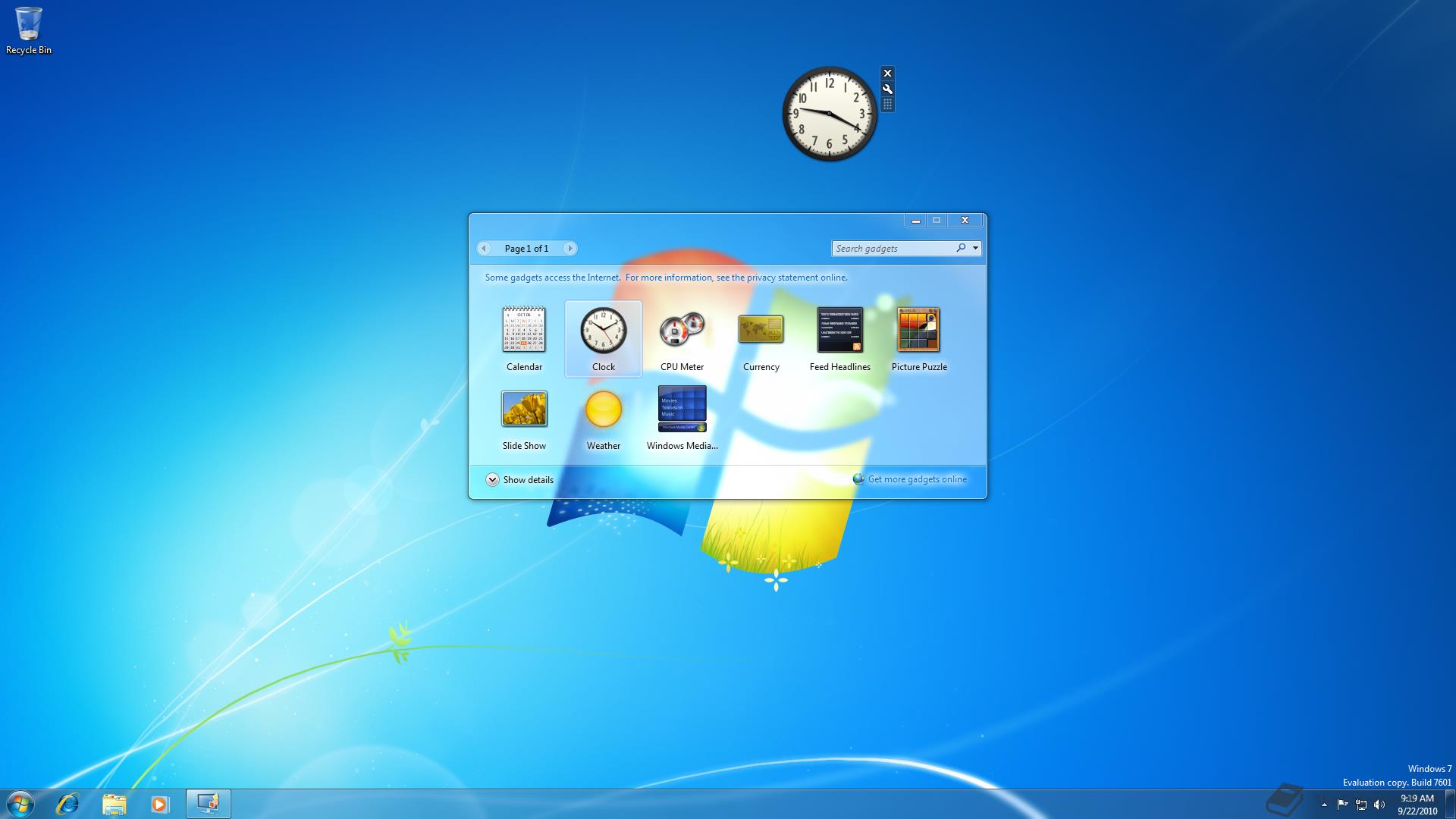Open the search options dropdown arrow
Viewport: 1456px width, 819px height.
pos(975,249)
